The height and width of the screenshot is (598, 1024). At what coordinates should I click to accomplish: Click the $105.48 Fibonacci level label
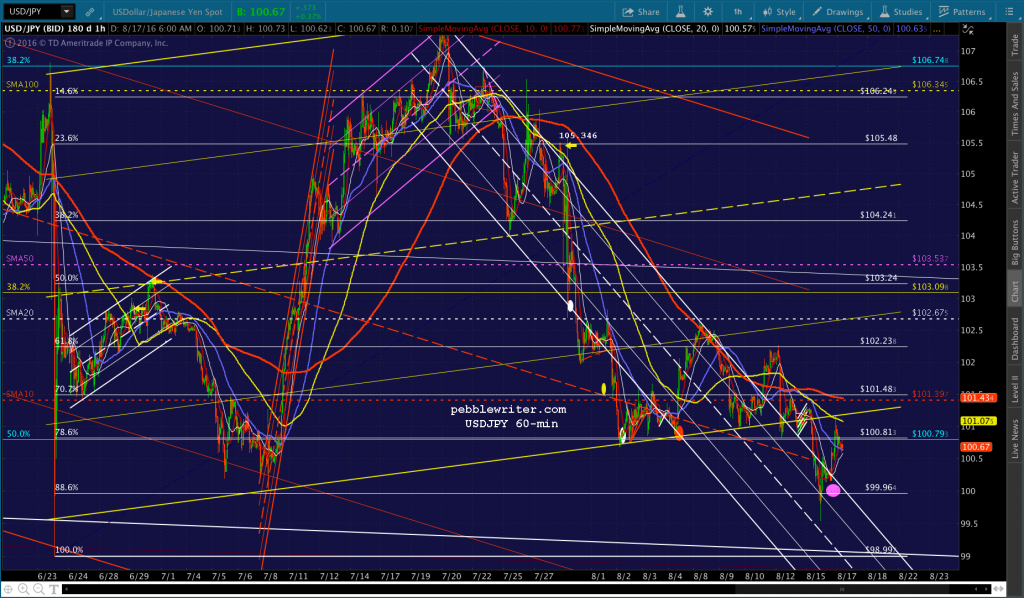coord(881,138)
